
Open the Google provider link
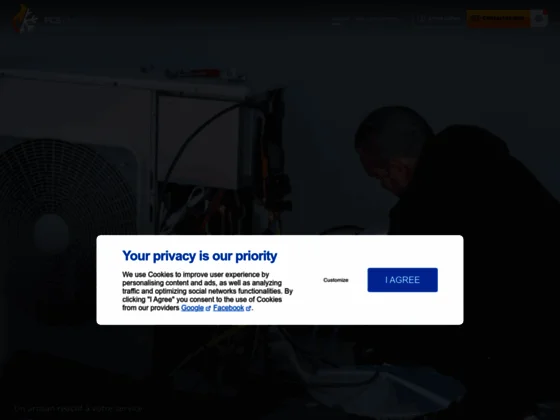pyautogui.click(x=192, y=308)
